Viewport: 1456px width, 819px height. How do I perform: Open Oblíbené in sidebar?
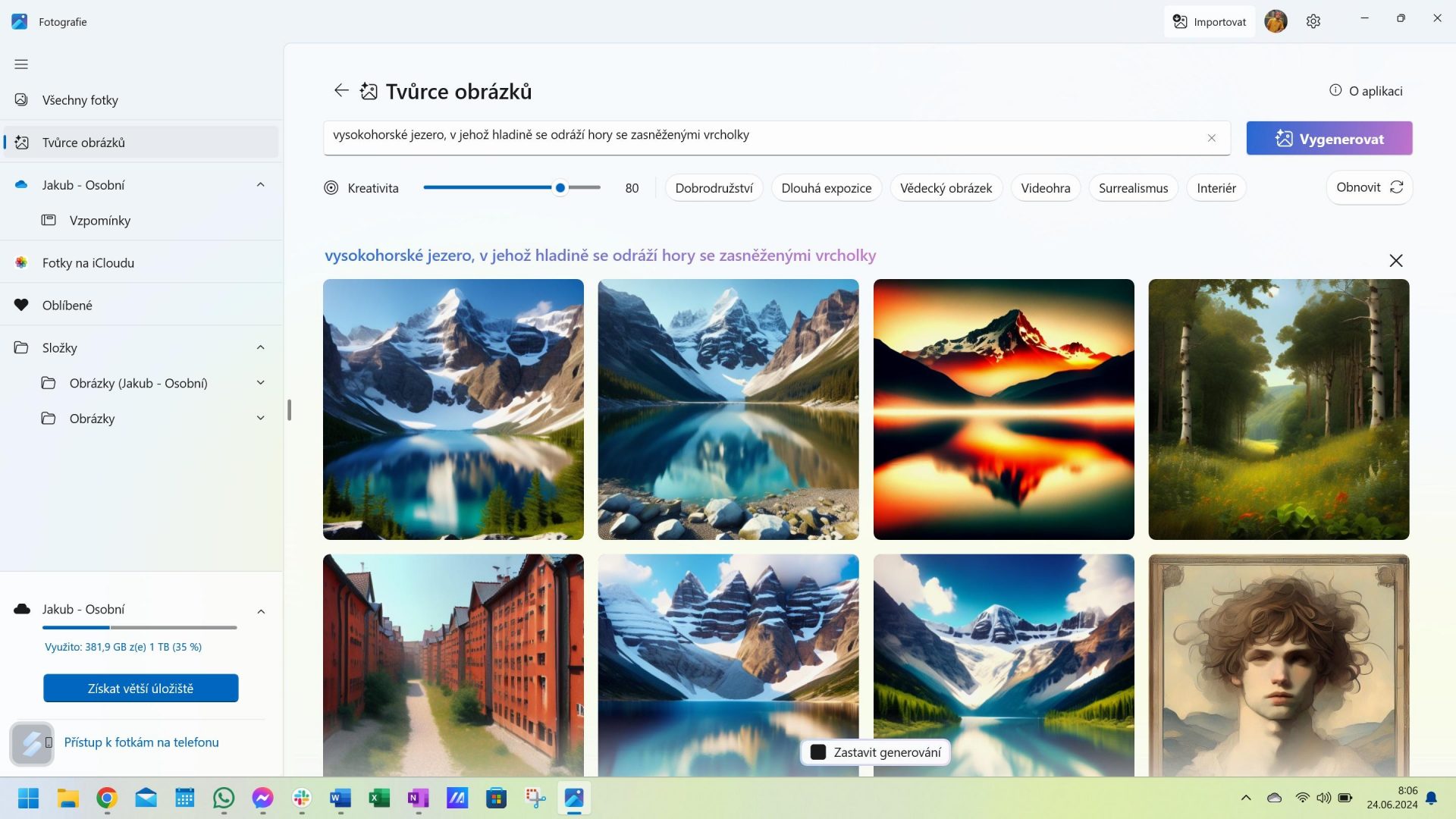(141, 306)
